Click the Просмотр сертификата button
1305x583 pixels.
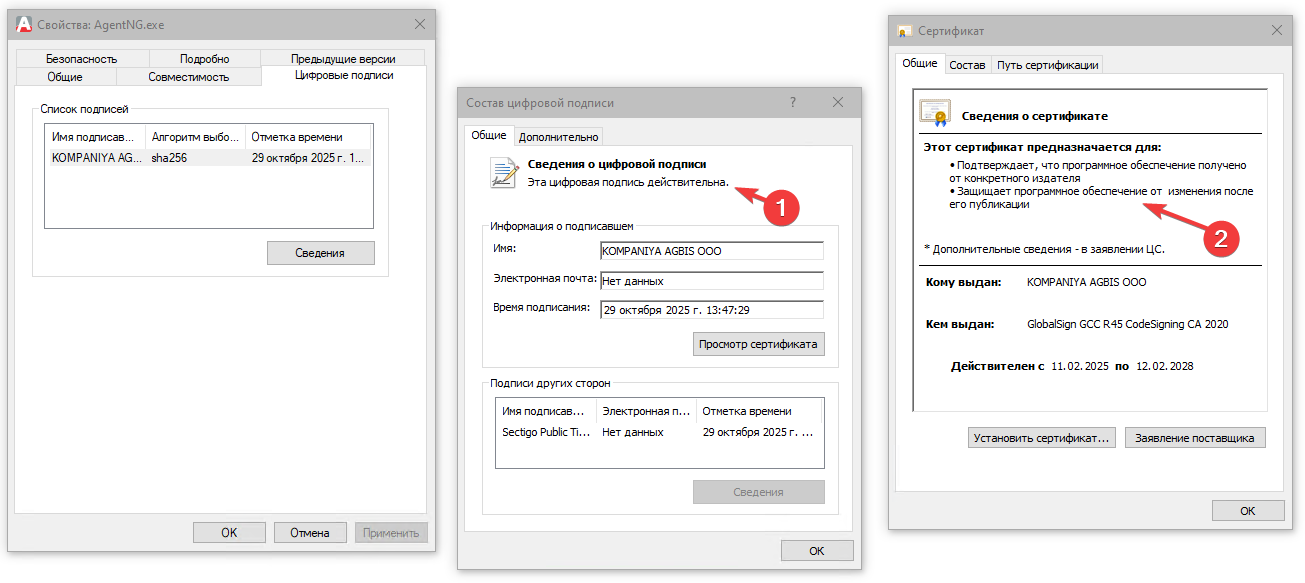758,343
